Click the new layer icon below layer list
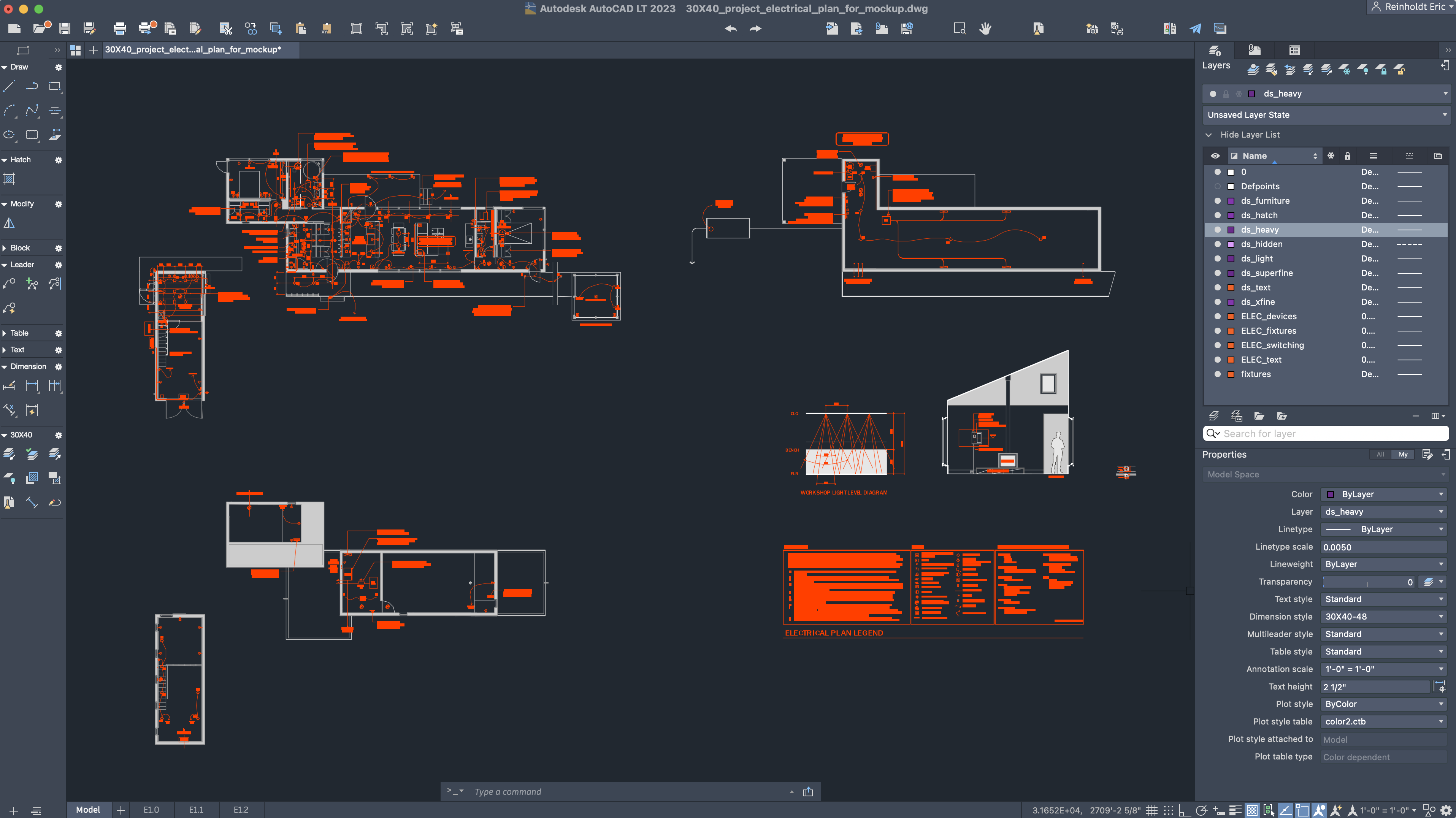Viewport: 1456px width, 818px height. pos(1213,416)
